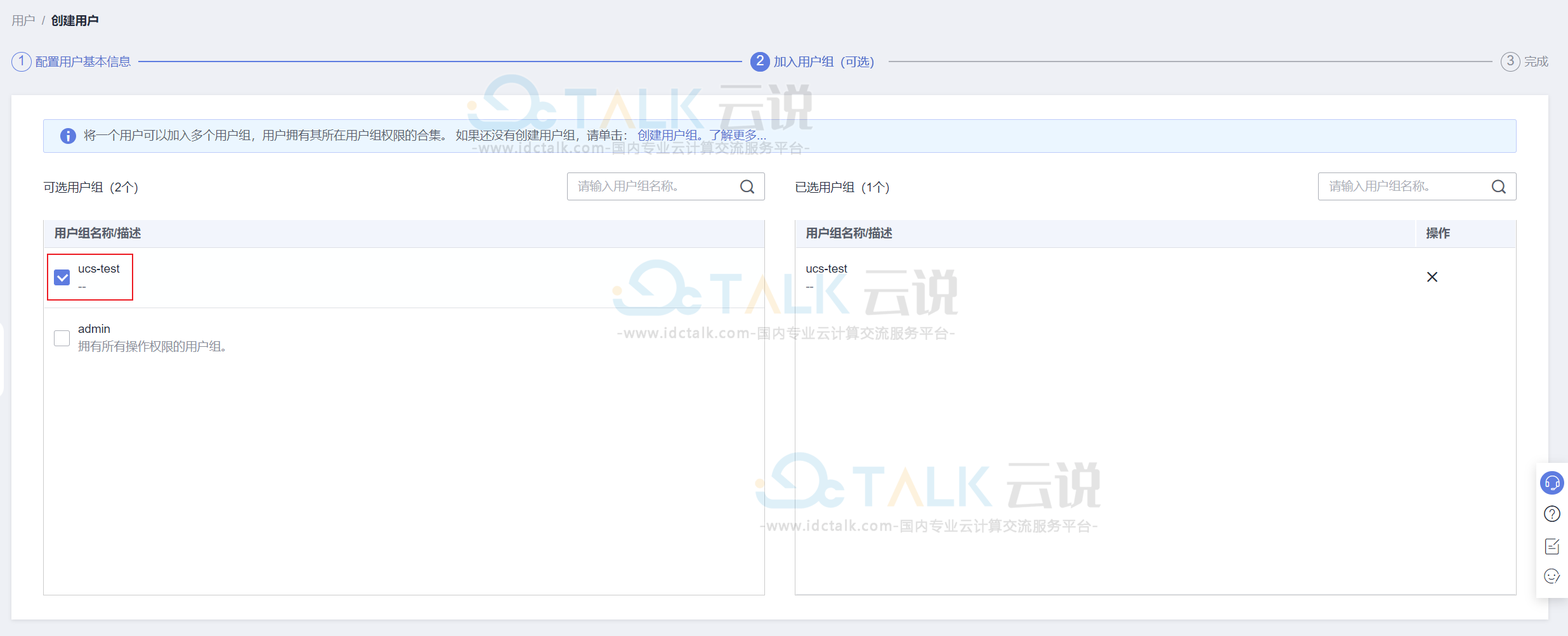Viewport: 1568px width, 636px height.
Task: Focus the available user group search box
Action: point(665,186)
